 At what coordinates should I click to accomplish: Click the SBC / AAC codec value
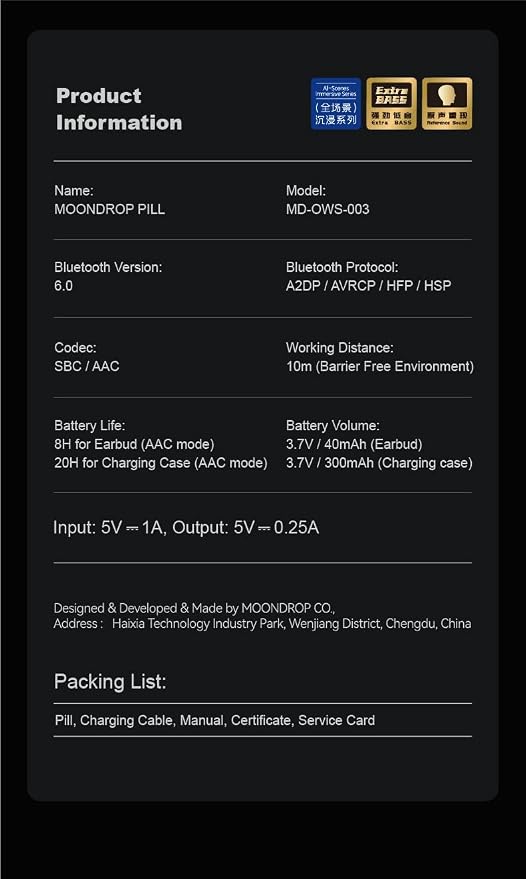point(87,366)
